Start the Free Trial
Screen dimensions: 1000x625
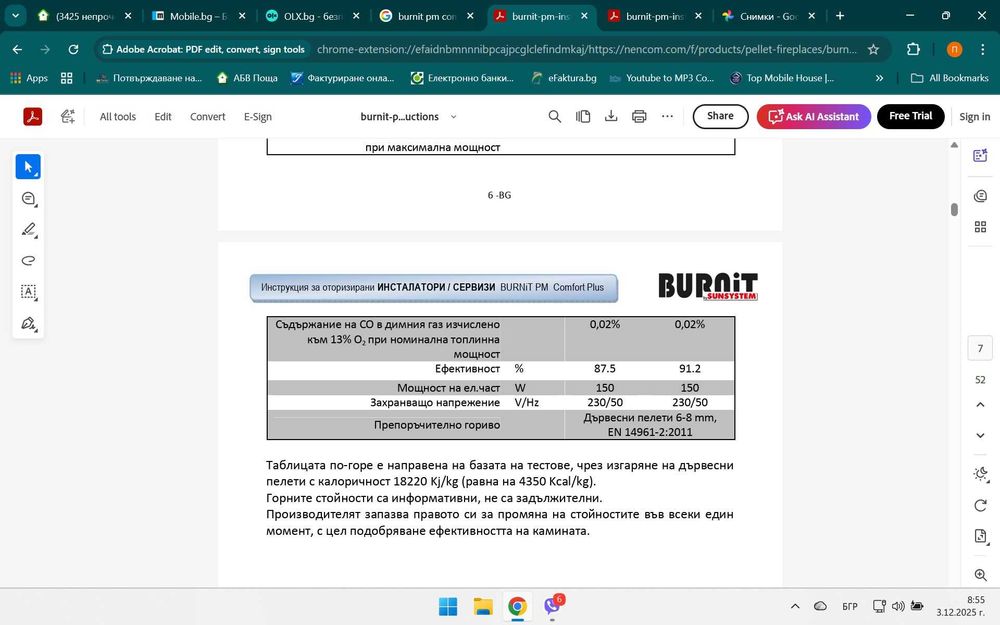[x=911, y=116]
